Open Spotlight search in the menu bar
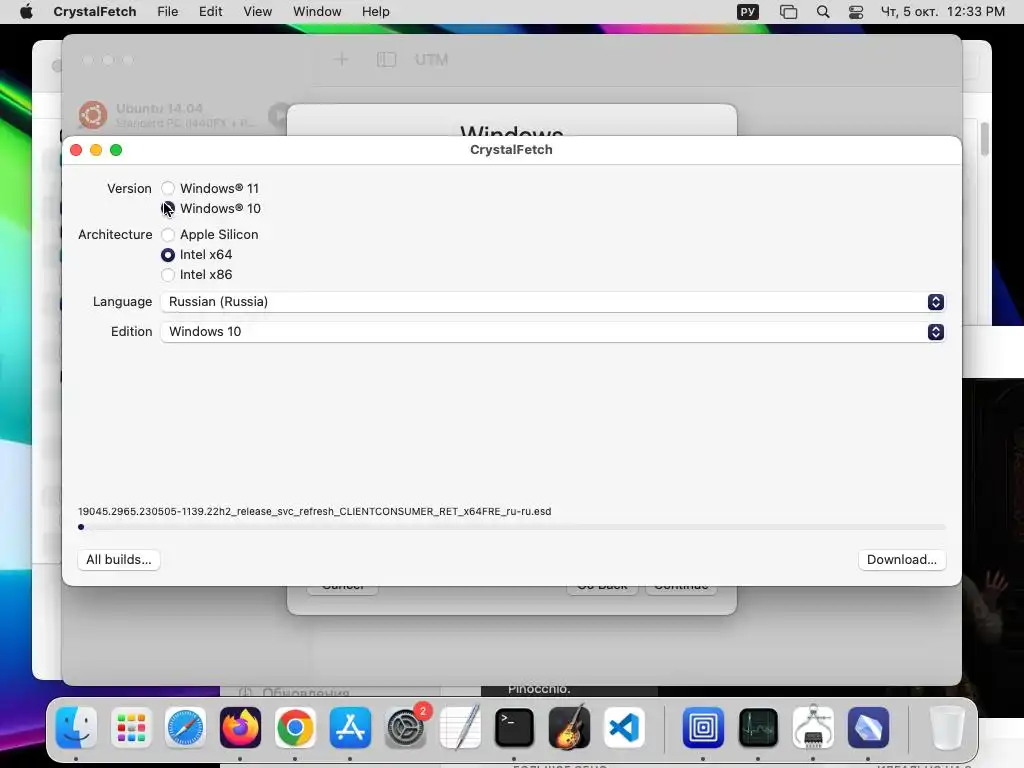The image size is (1024, 768). tap(823, 12)
